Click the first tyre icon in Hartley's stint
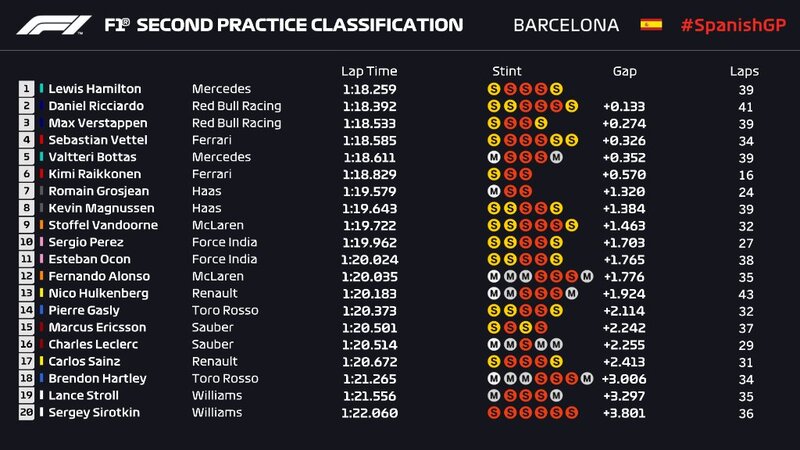The height and width of the screenshot is (450, 800). point(494,378)
